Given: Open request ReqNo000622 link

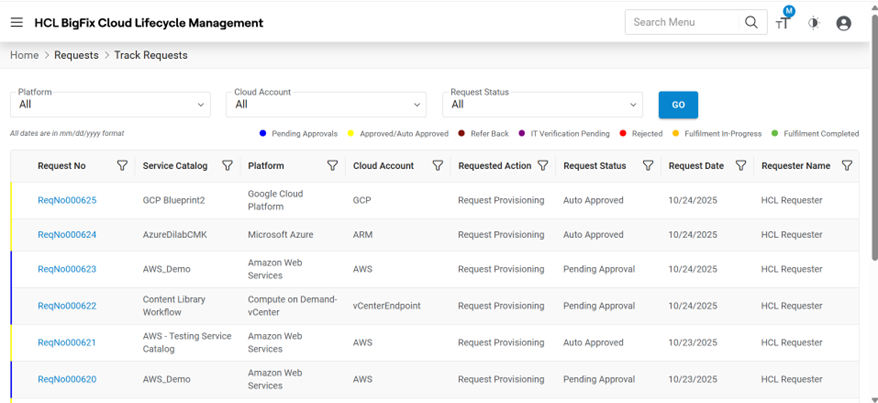Looking at the screenshot, I should [x=67, y=306].
